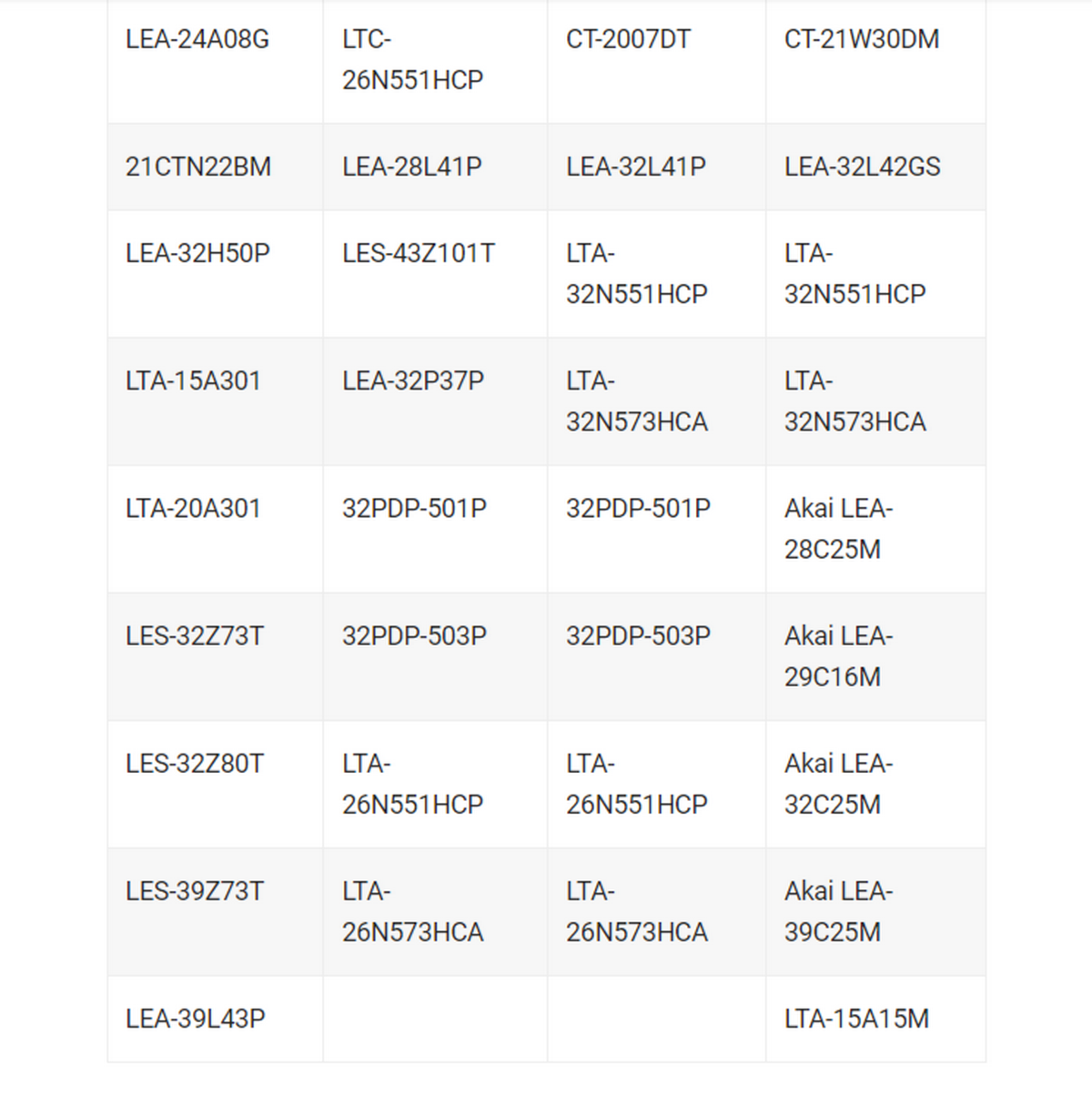
Task: Click the Akai LEA-29C16M cell
Action: coord(838,656)
